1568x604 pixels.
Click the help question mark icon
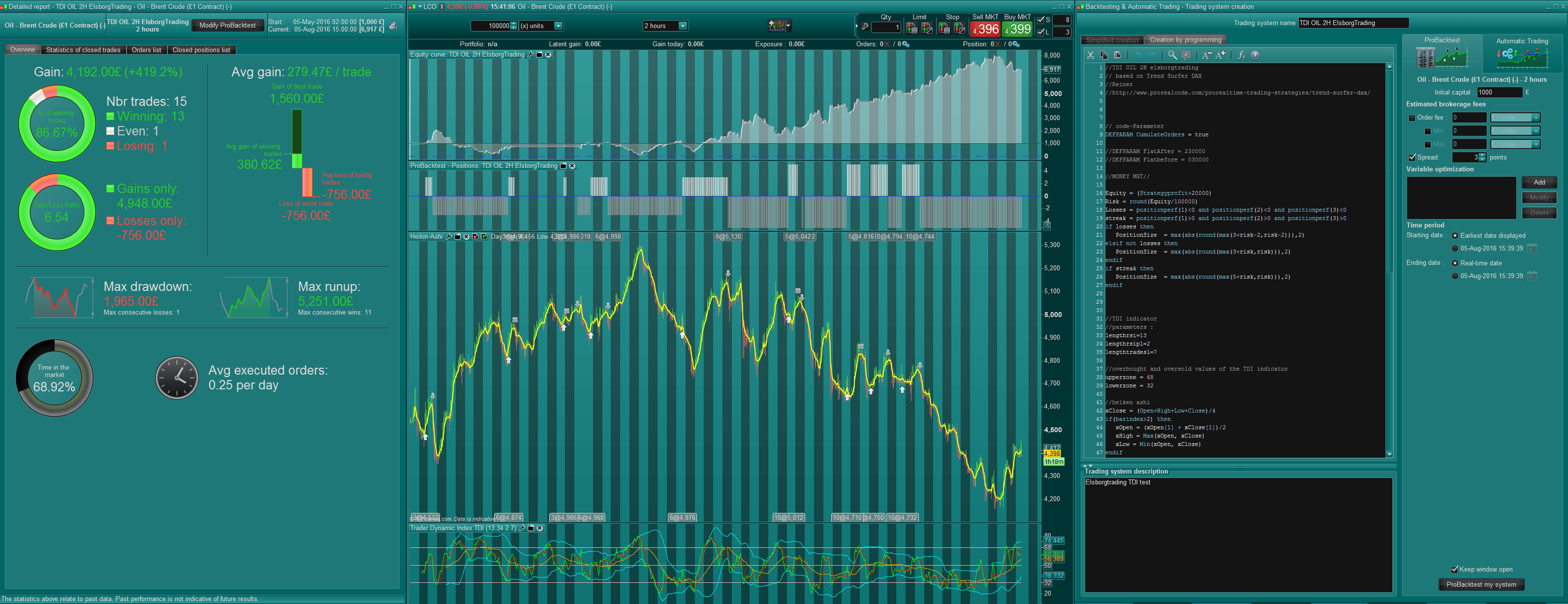click(1254, 56)
